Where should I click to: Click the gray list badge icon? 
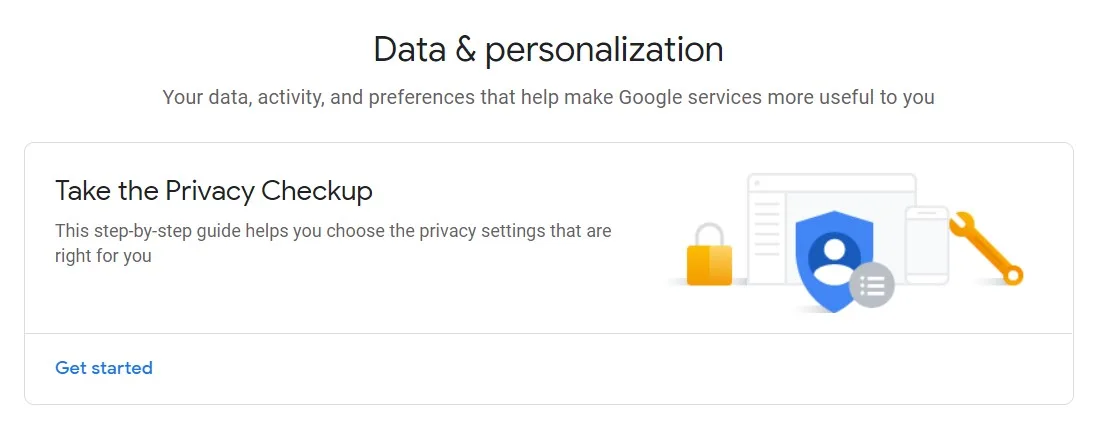[x=872, y=286]
